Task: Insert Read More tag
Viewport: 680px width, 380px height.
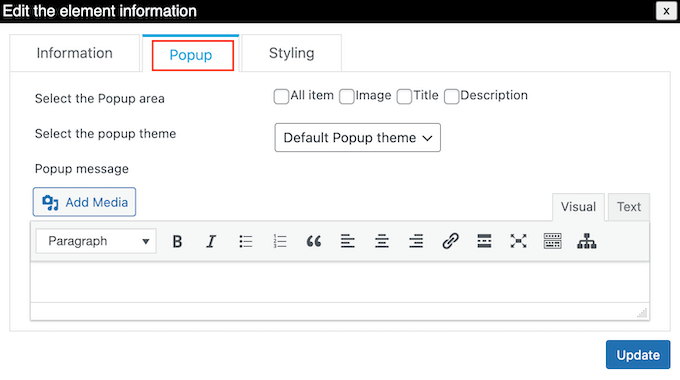Action: (484, 241)
